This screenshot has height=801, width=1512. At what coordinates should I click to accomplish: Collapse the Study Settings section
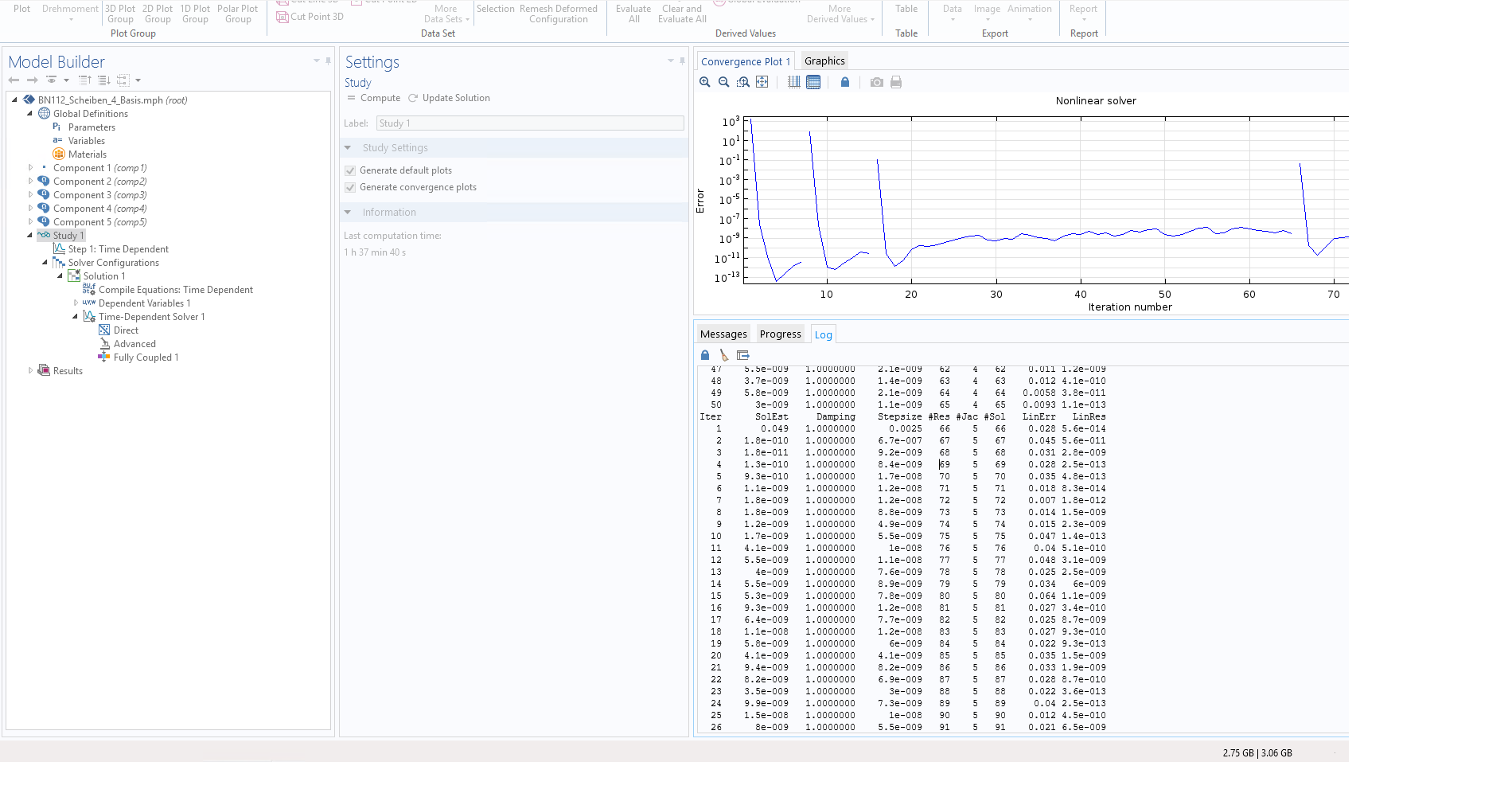coord(348,148)
